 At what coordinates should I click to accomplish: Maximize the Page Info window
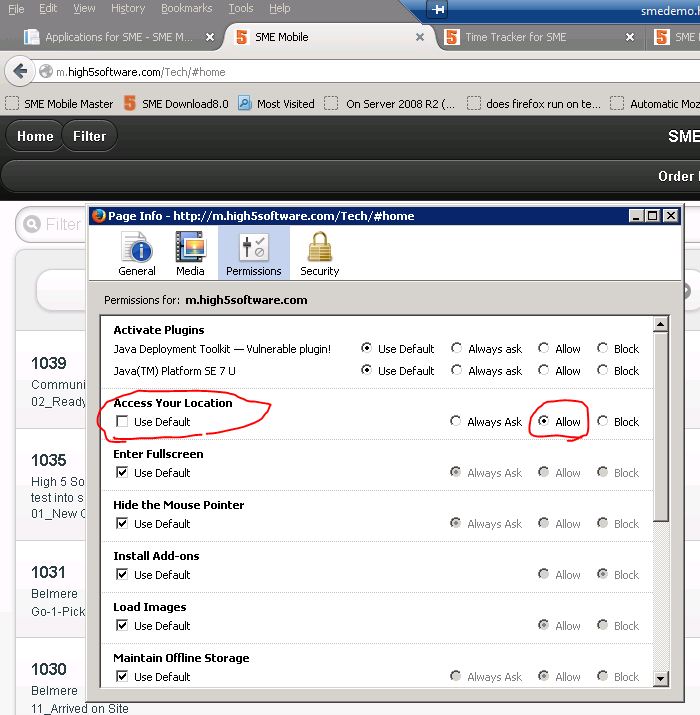point(653,216)
